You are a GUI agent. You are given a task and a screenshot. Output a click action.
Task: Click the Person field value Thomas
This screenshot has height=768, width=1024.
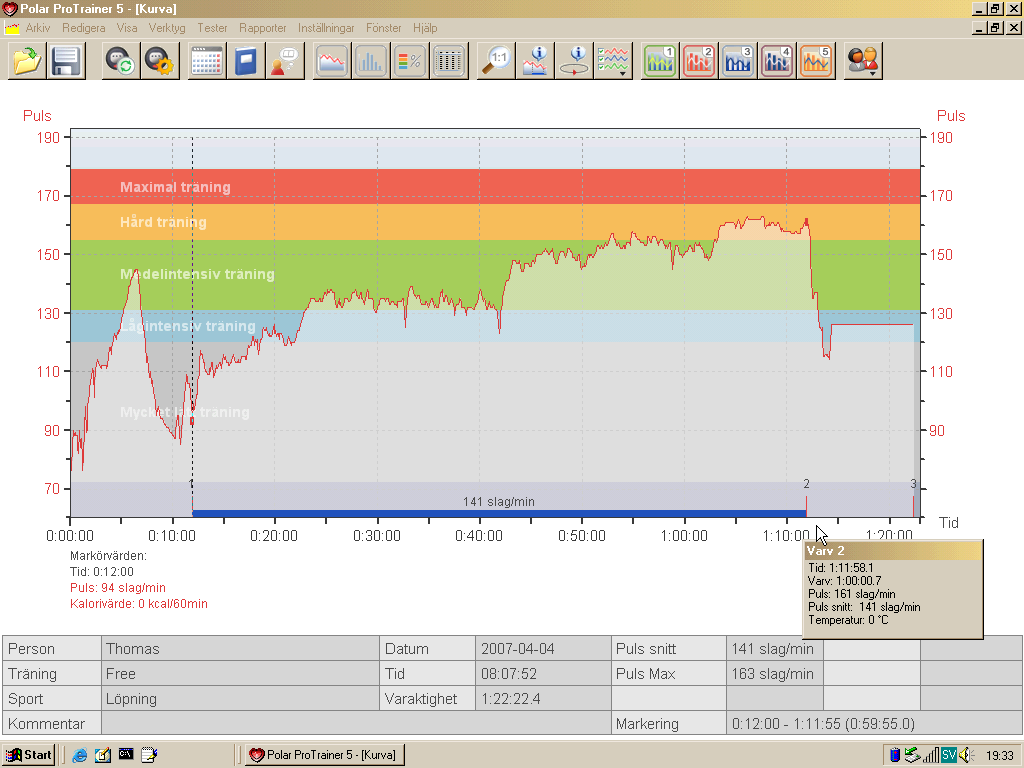(x=240, y=649)
